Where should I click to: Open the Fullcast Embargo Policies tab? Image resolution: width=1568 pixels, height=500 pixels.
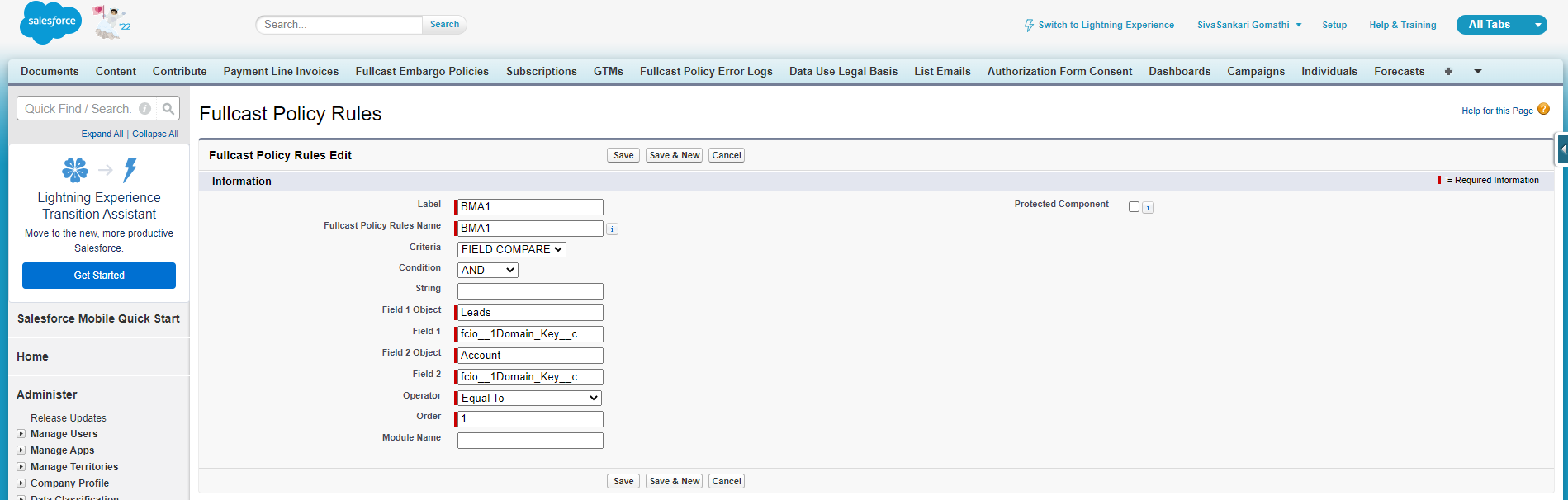[x=422, y=72]
